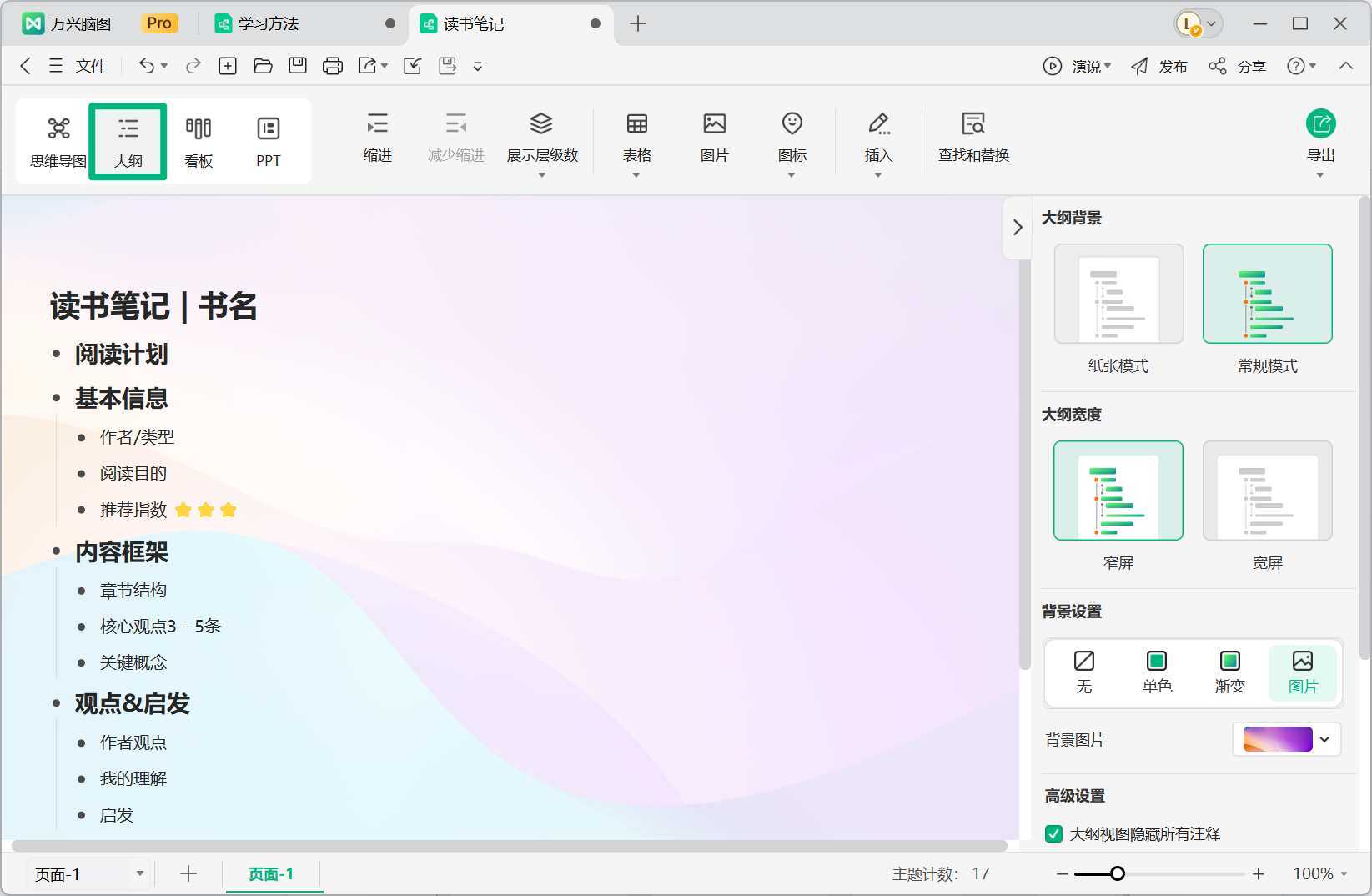Image resolution: width=1372 pixels, height=896 pixels.
Task: Open a file with the folder icon
Action: (x=263, y=66)
